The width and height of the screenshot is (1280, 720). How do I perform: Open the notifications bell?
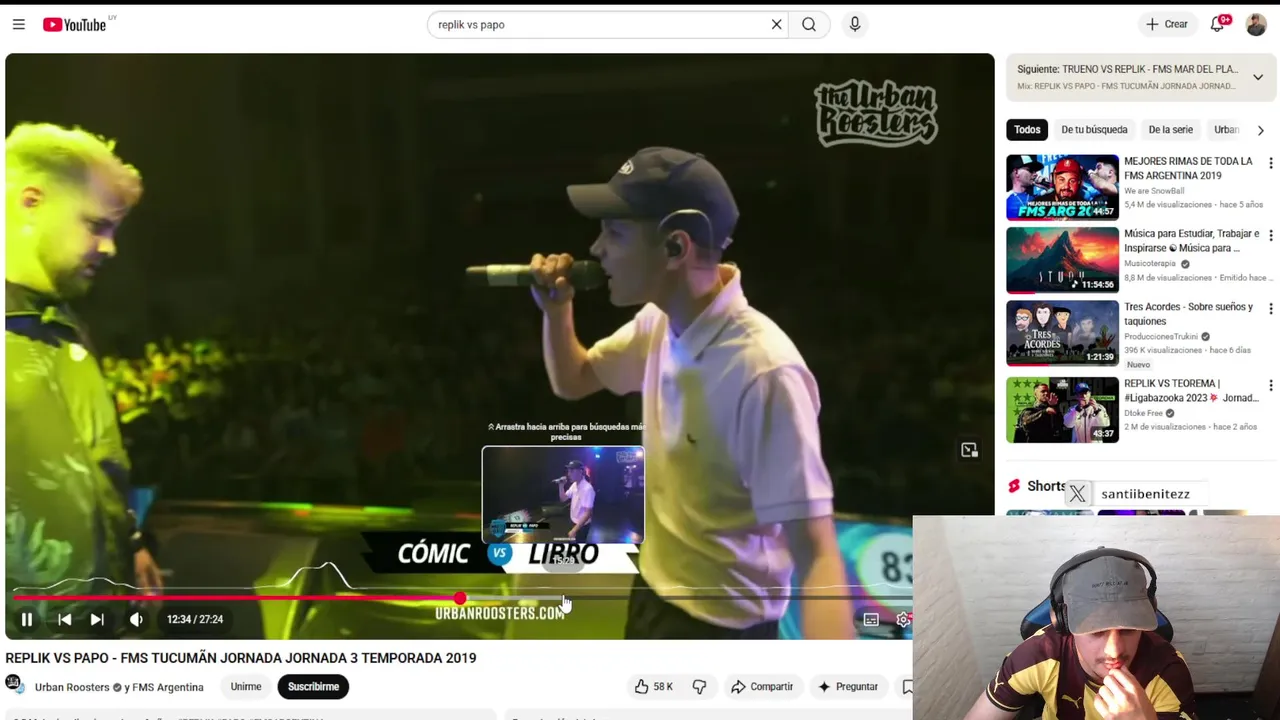coord(1217,24)
